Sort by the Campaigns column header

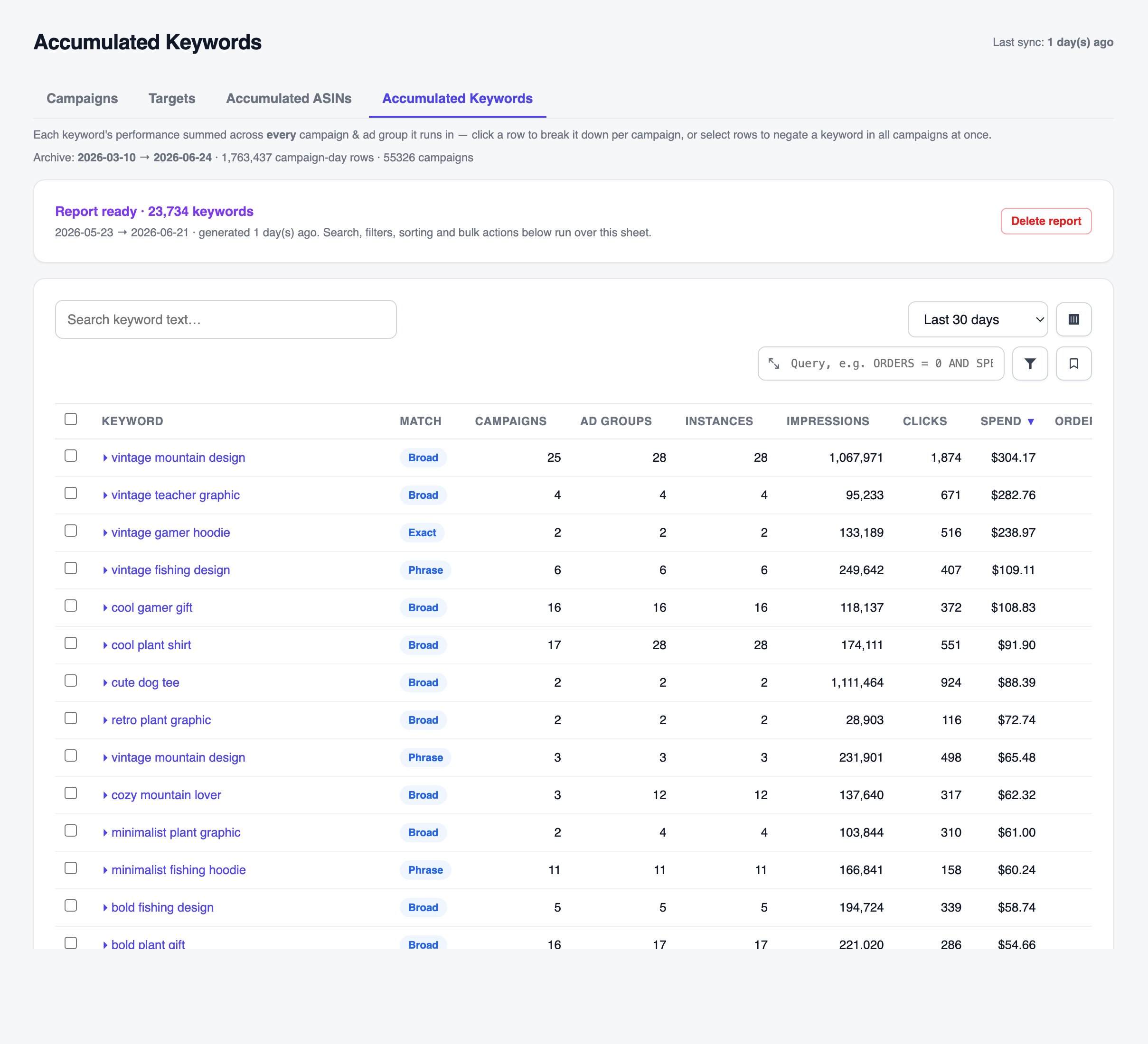click(x=510, y=421)
